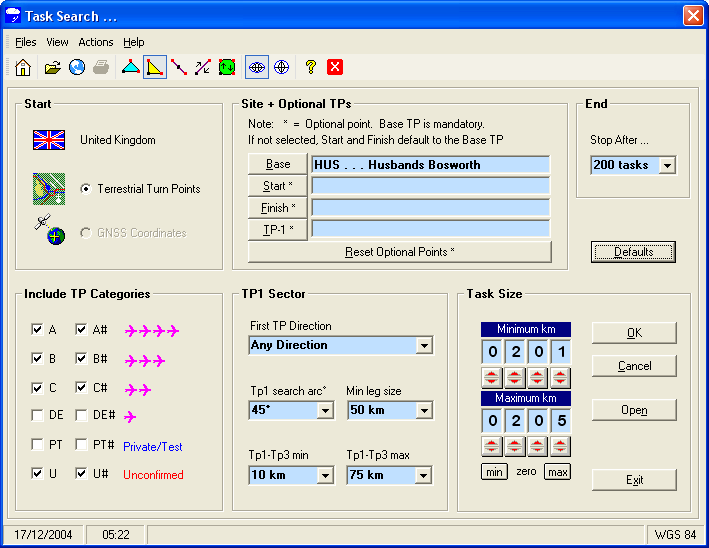The image size is (709, 548).
Task: Open the Actions menu
Action: [96, 42]
